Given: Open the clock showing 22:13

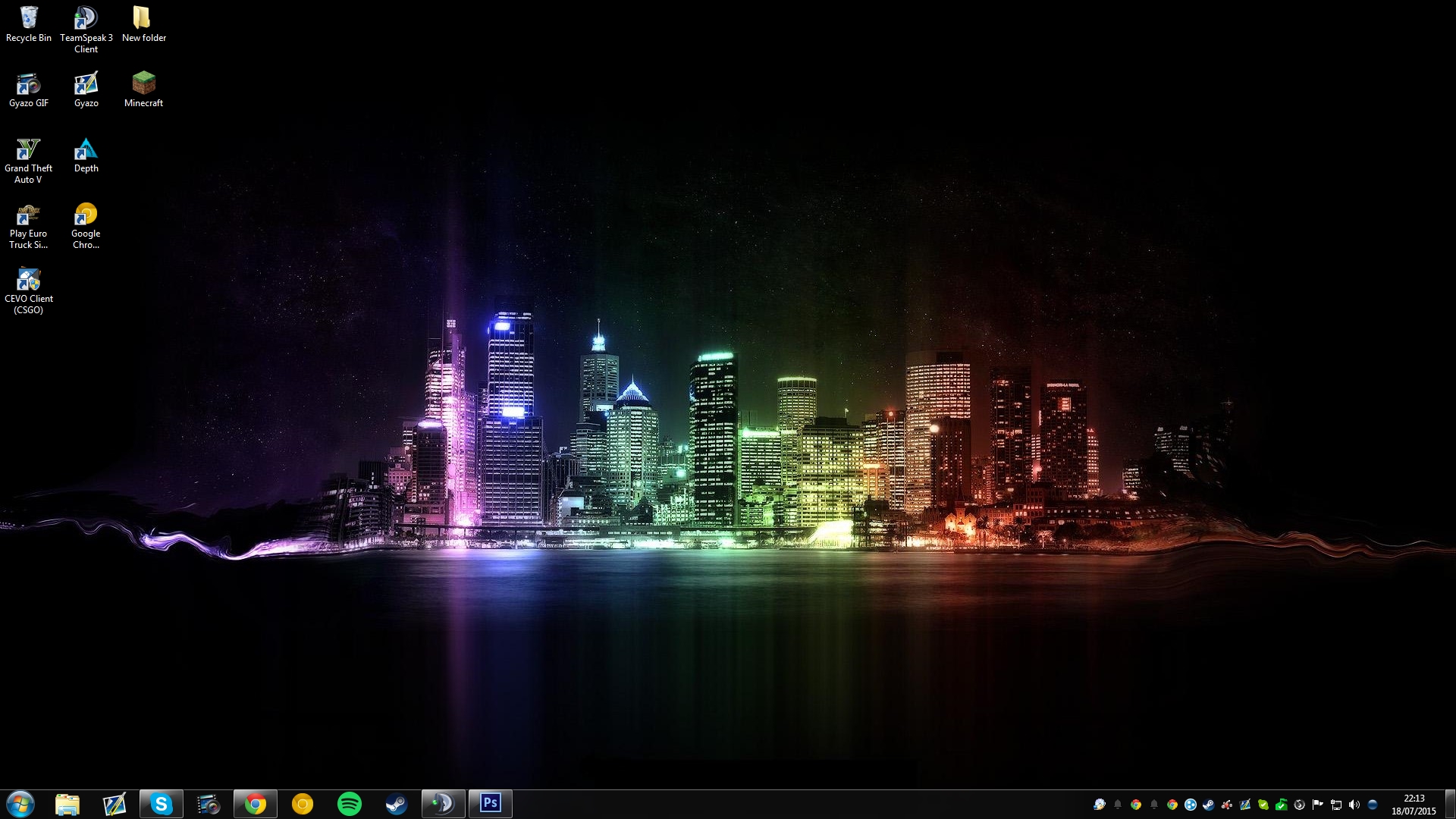Looking at the screenshot, I should click(1414, 805).
